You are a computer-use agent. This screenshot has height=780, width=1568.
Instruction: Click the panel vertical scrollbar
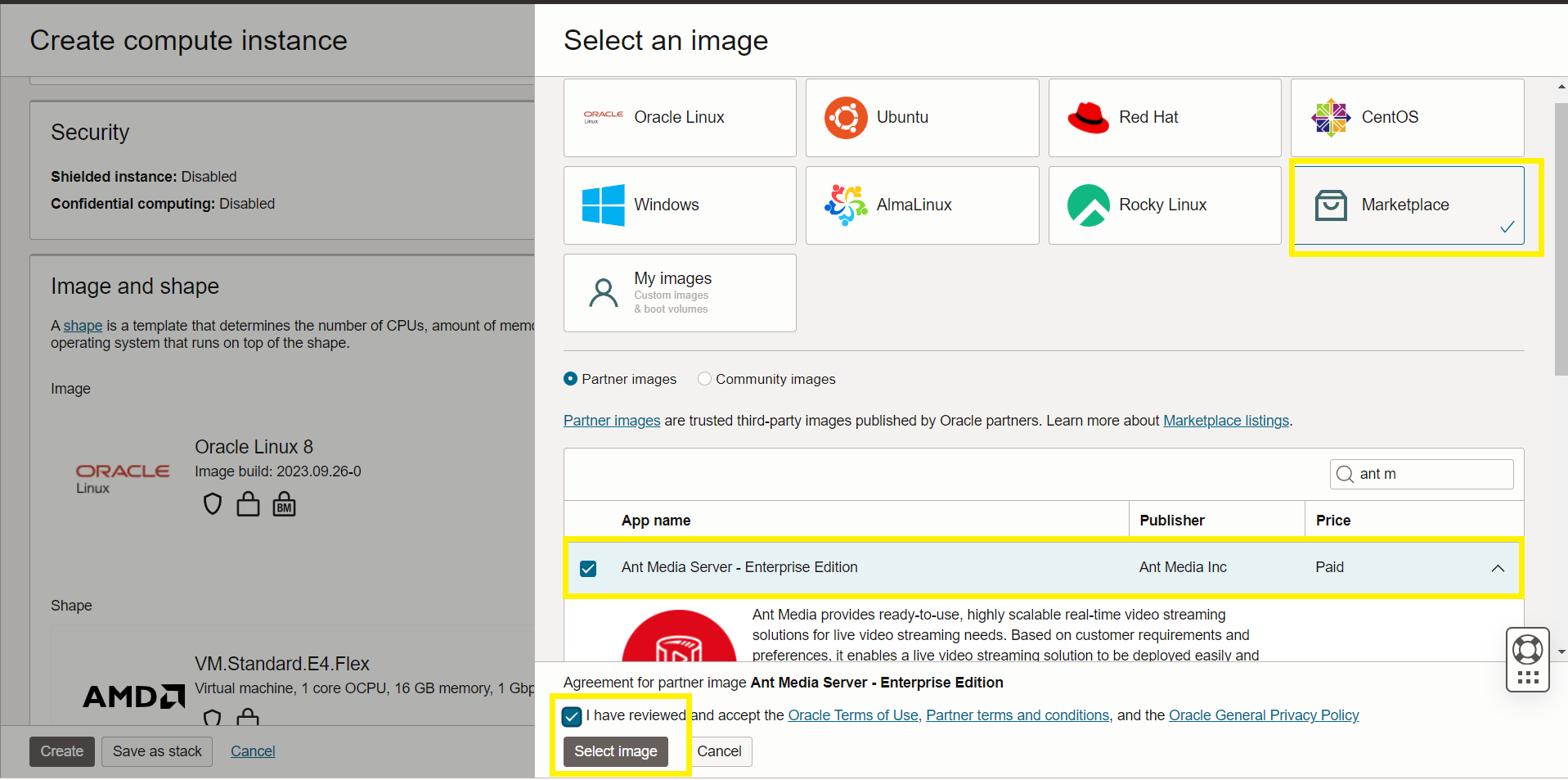click(x=1561, y=240)
